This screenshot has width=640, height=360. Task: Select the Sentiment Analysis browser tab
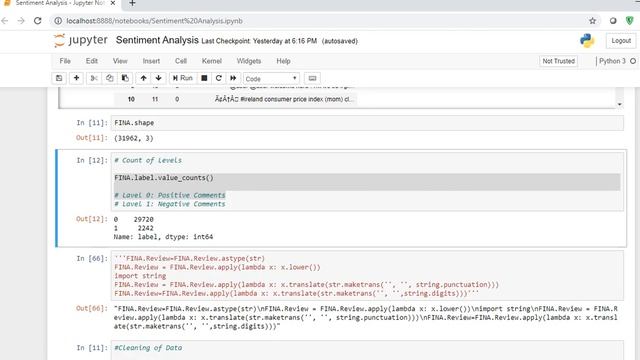click(59, 3)
